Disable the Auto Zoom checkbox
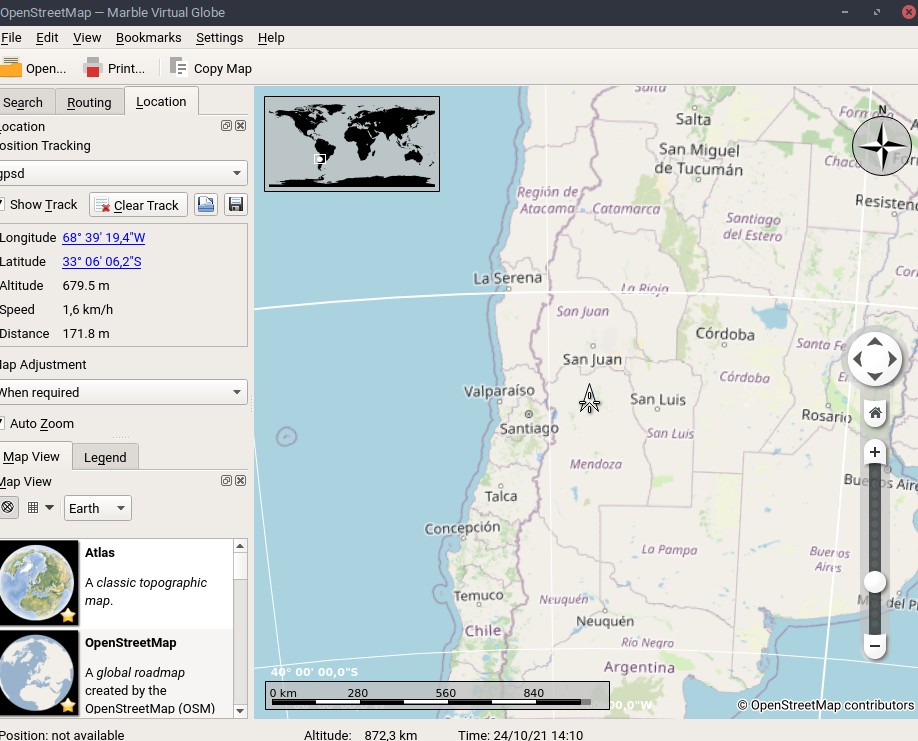The width and height of the screenshot is (918, 741). pyautogui.click(x=2, y=424)
